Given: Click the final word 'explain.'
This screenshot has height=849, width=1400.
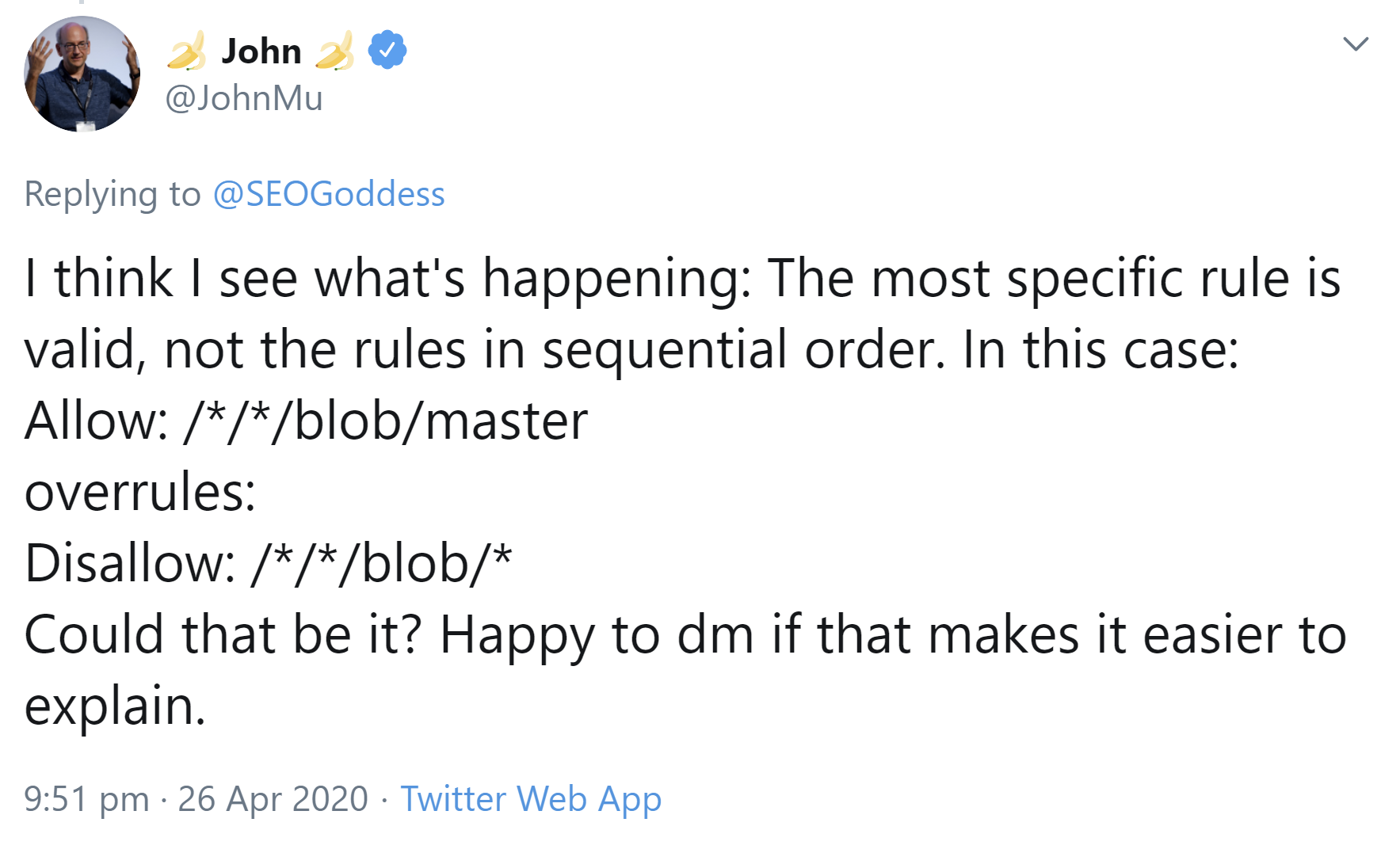Looking at the screenshot, I should click(116, 706).
